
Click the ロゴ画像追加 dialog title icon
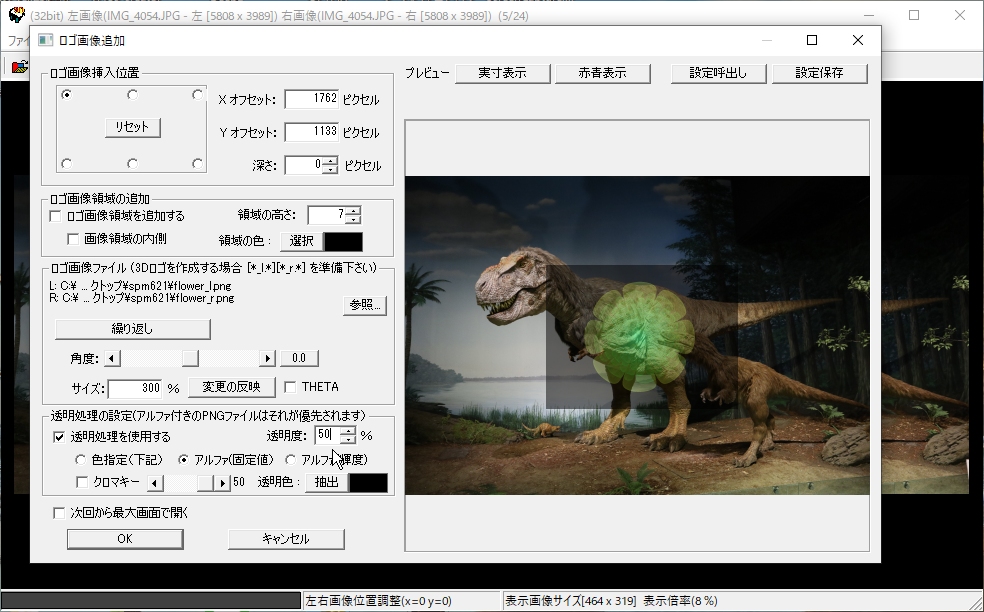(45, 40)
